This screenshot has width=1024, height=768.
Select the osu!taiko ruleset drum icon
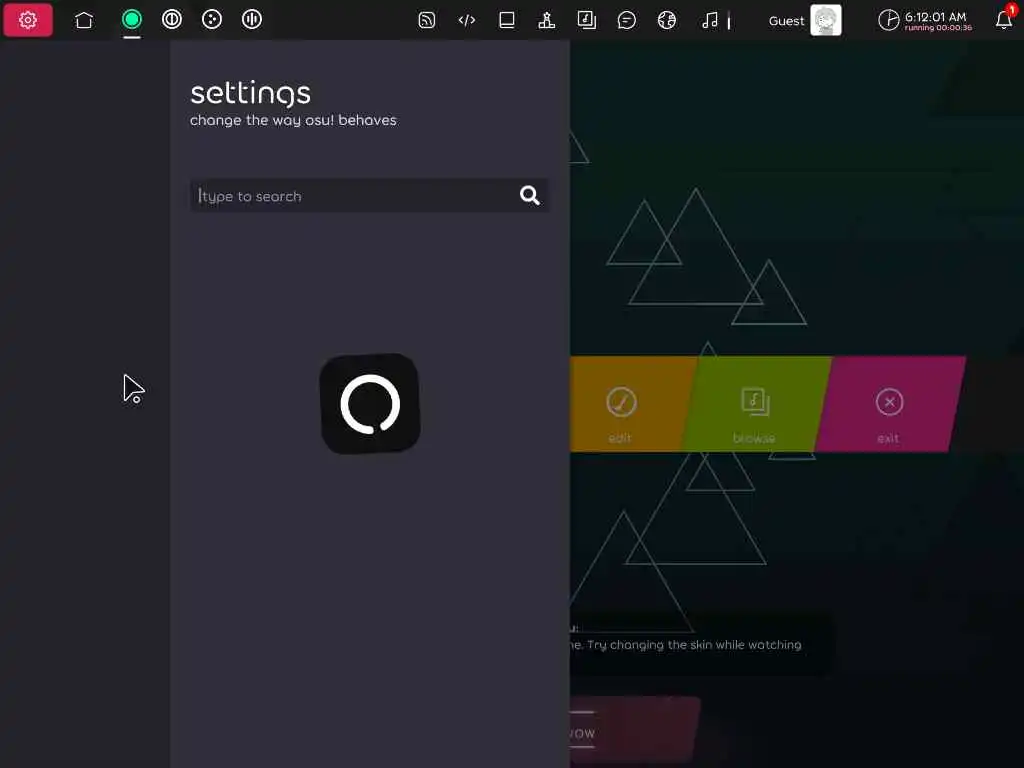(172, 20)
